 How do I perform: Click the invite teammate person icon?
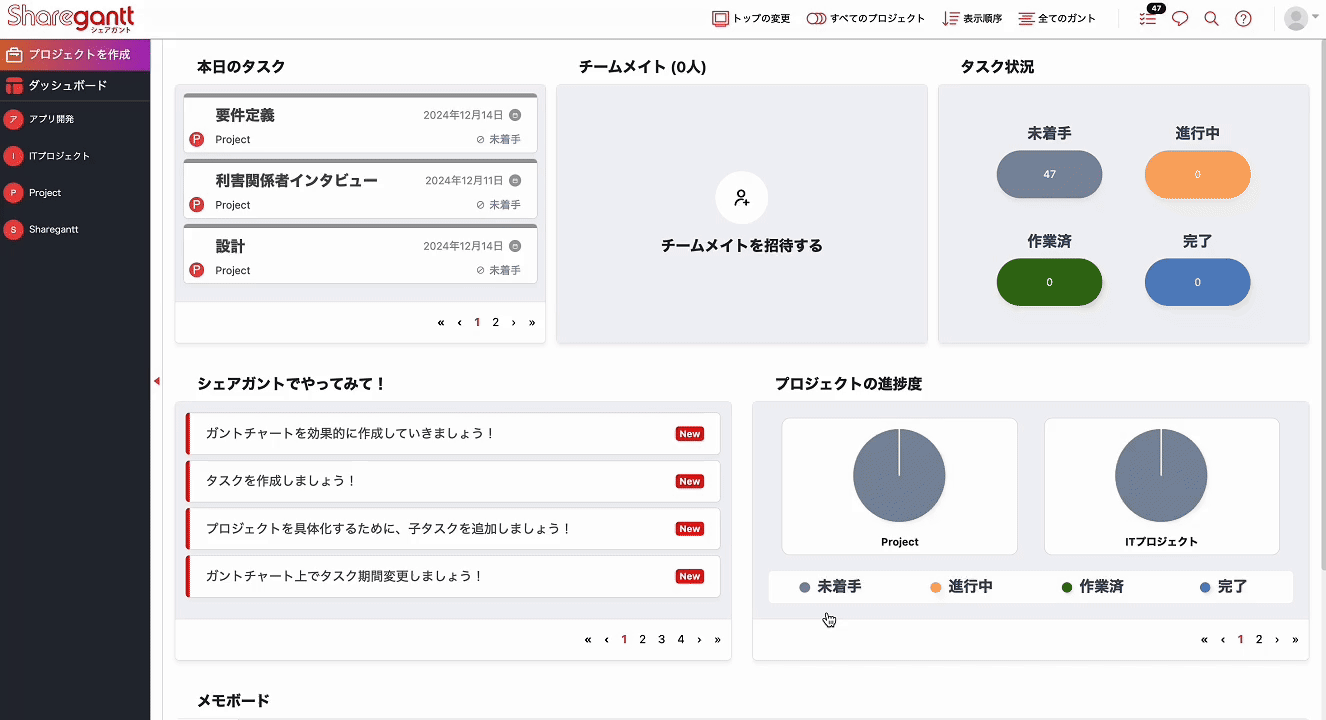742,198
